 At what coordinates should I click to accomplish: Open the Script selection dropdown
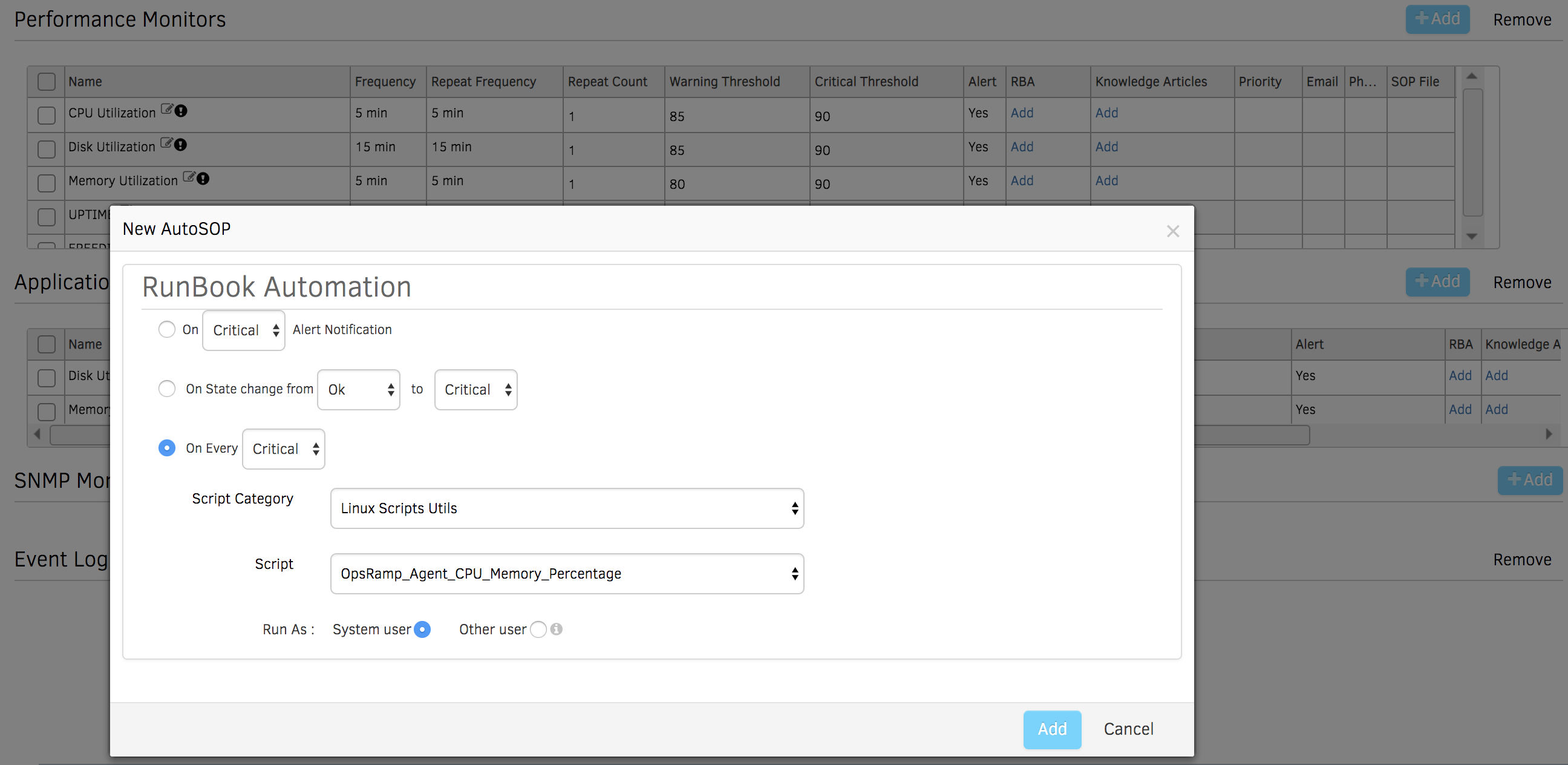click(x=567, y=573)
